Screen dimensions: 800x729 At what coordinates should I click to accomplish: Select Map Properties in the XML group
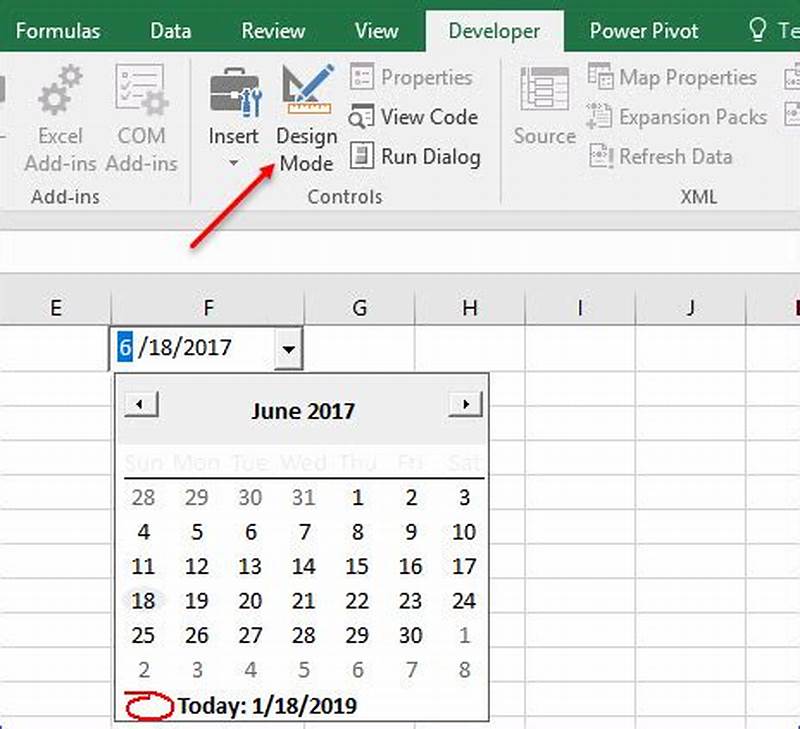(673, 77)
